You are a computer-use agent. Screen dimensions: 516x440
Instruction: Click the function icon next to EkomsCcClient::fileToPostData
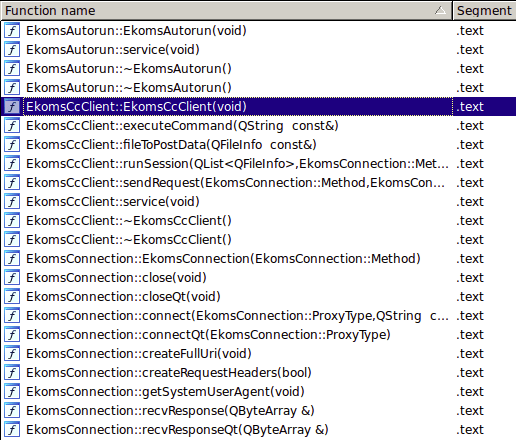(12, 145)
